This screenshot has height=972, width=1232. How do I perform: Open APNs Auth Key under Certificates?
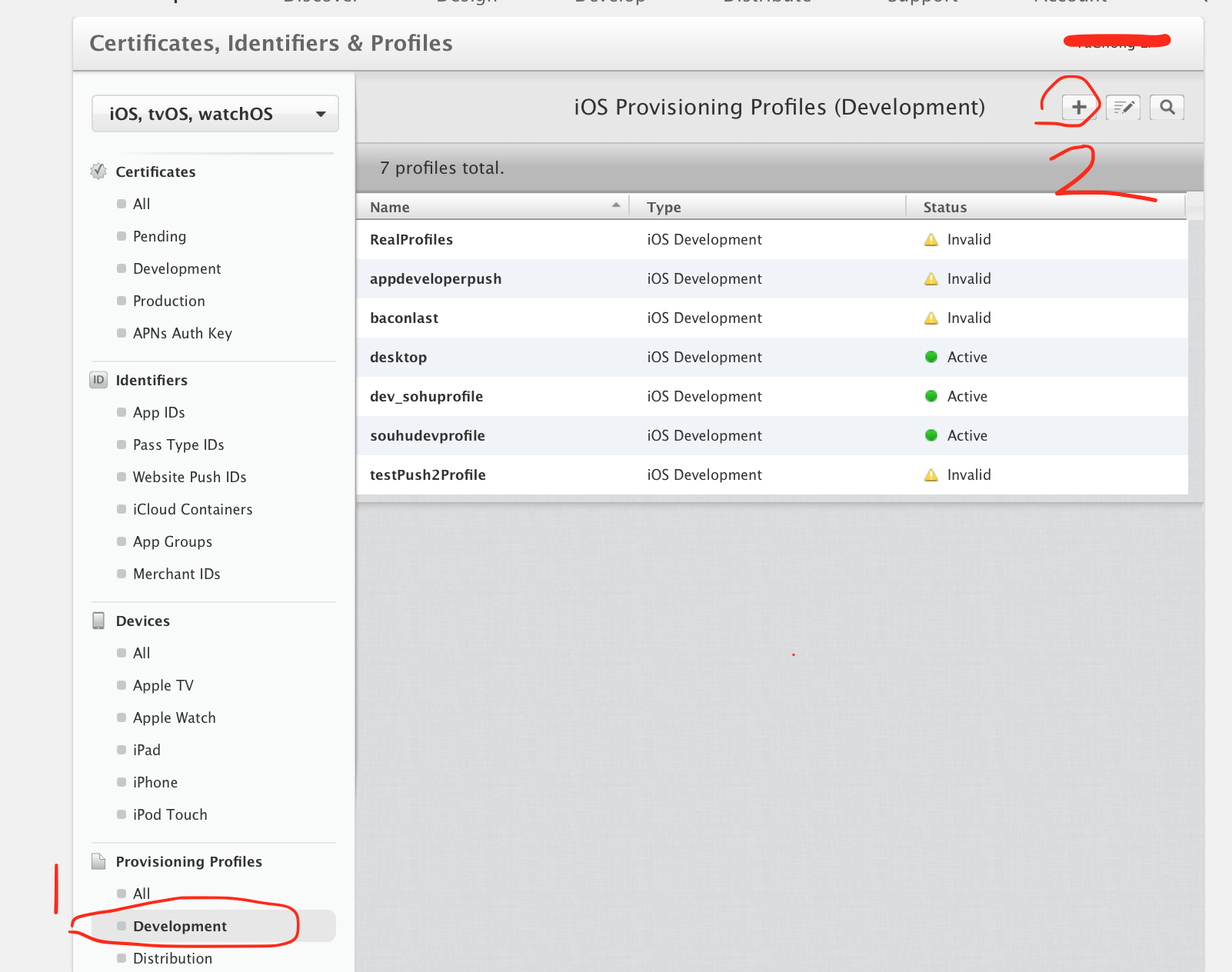(x=182, y=333)
